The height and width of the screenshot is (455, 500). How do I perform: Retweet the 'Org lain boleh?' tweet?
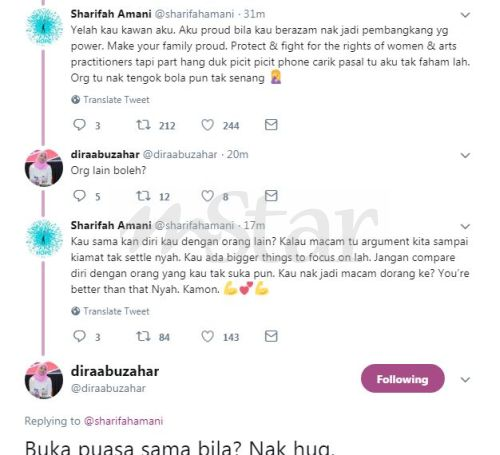[143, 196]
